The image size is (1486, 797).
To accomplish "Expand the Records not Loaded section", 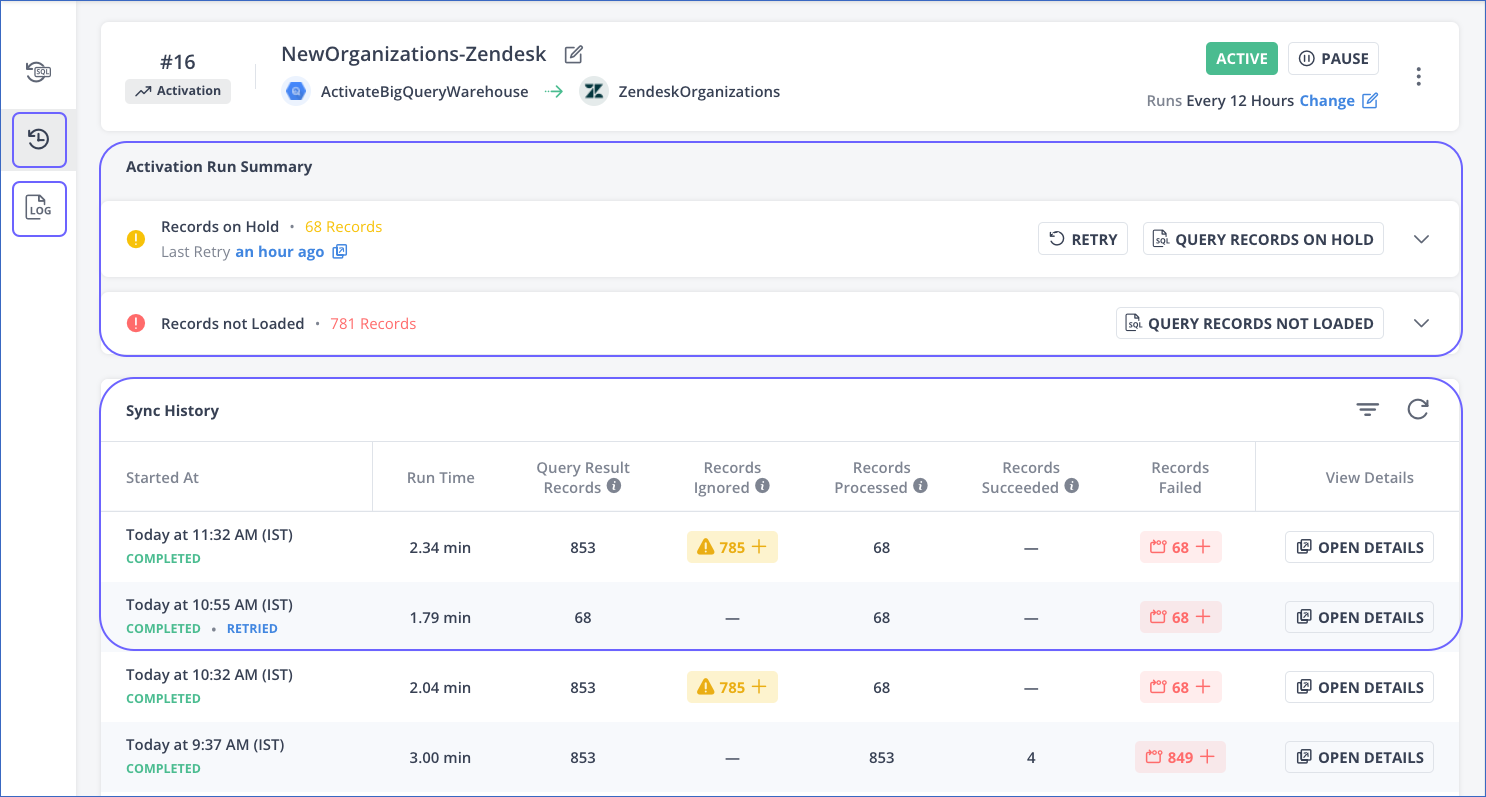I will (1421, 323).
